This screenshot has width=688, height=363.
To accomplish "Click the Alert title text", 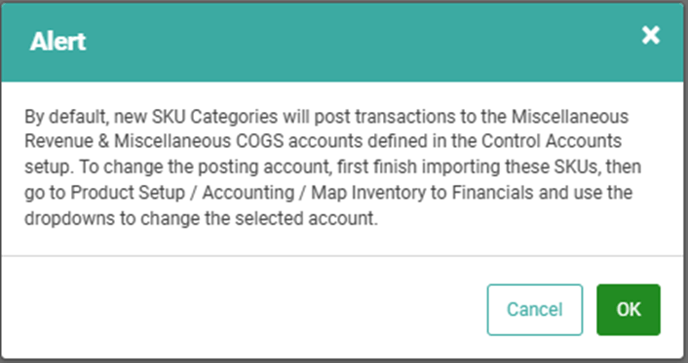I will pyautogui.click(x=58, y=42).
